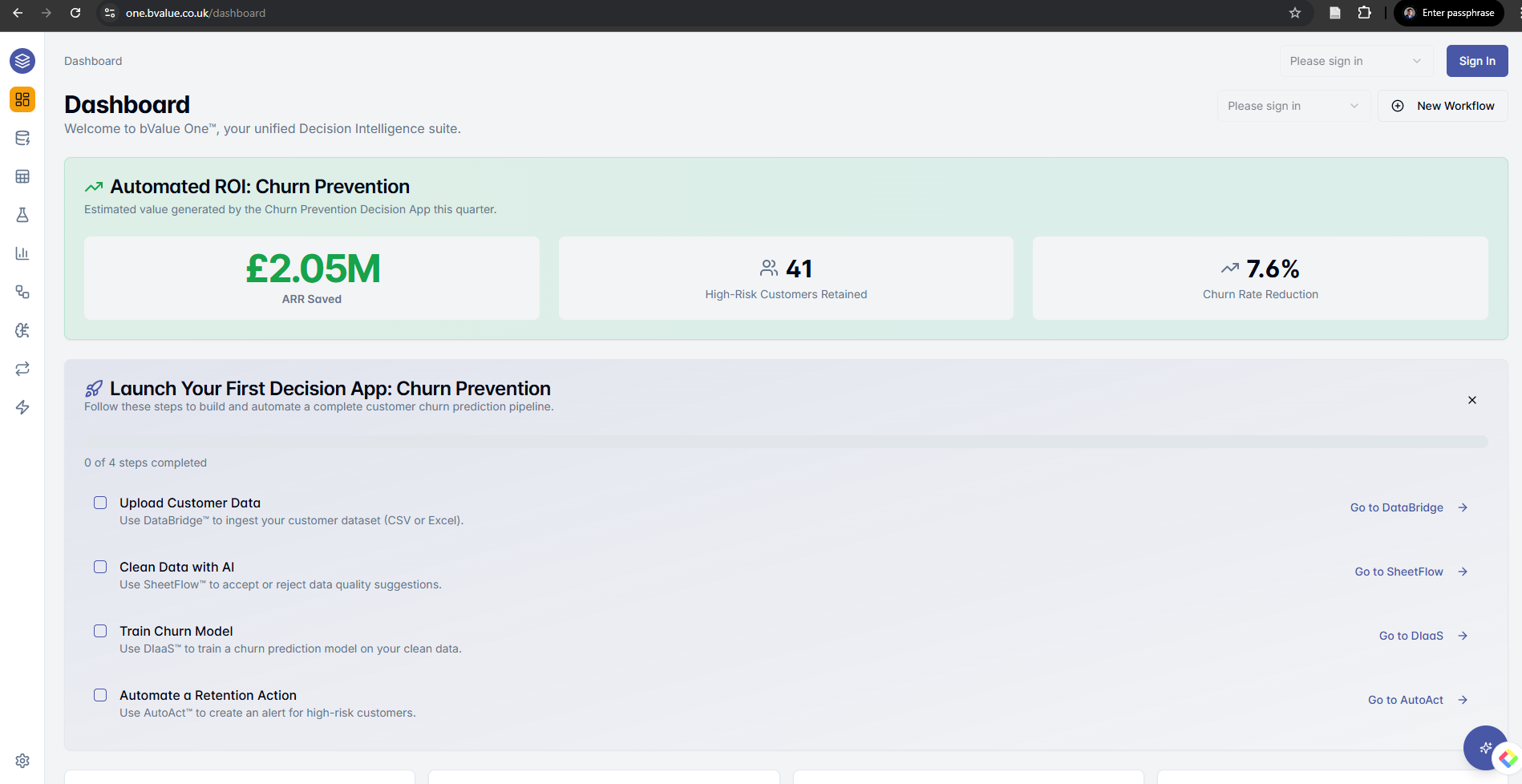Screen dimensions: 1522x784
Task: Open SheetFlow using the spreadsheet sidebar icon
Action: [22, 176]
